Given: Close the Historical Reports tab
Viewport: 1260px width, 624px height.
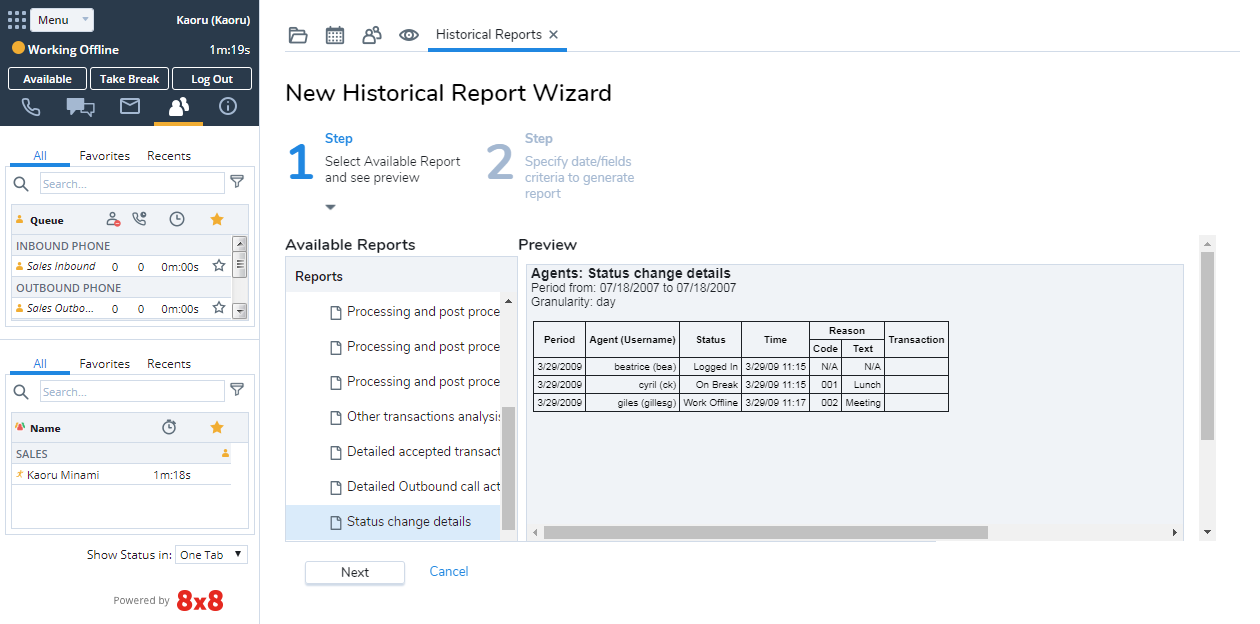Looking at the screenshot, I should (554, 34).
